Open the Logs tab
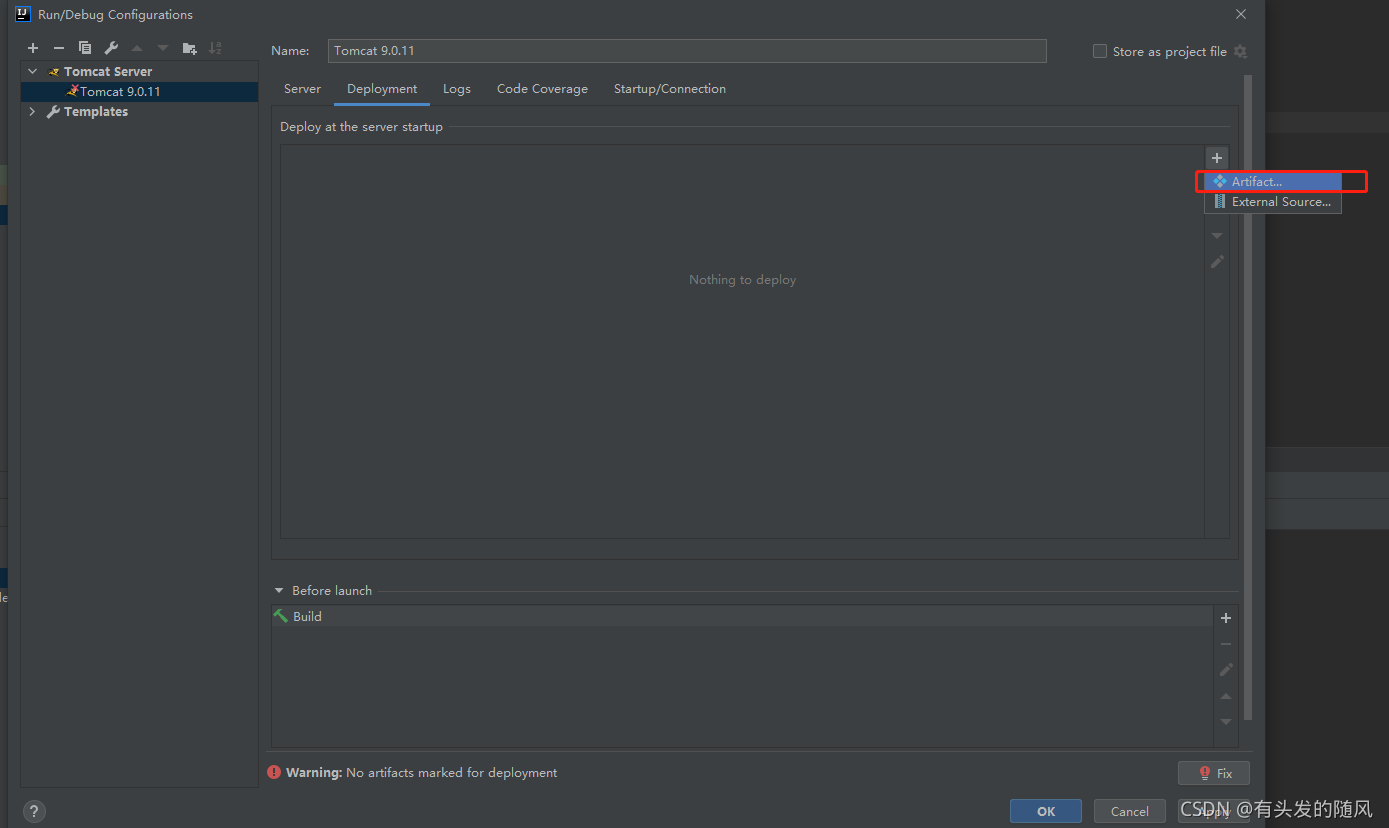This screenshot has width=1389, height=828. click(x=457, y=89)
